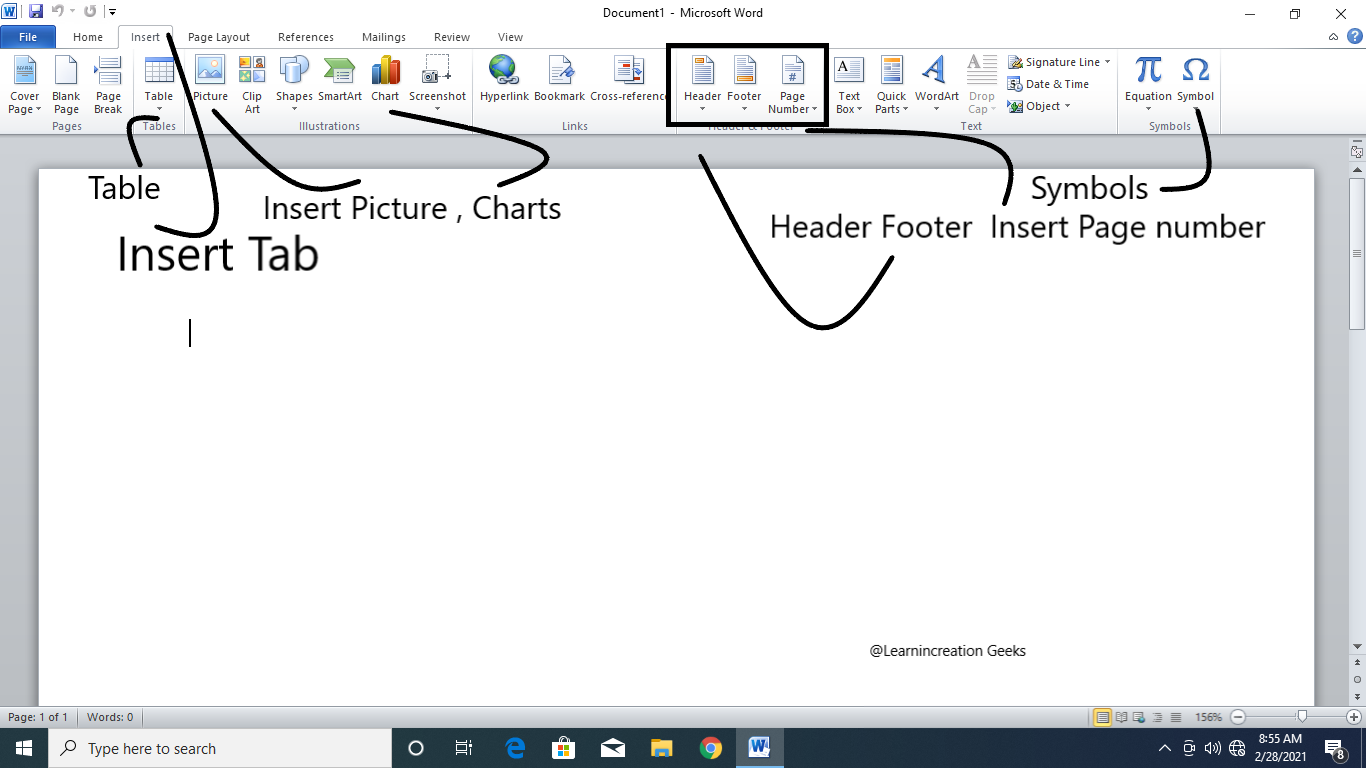Click the Text Box icon
The width and height of the screenshot is (1366, 768).
(x=848, y=84)
